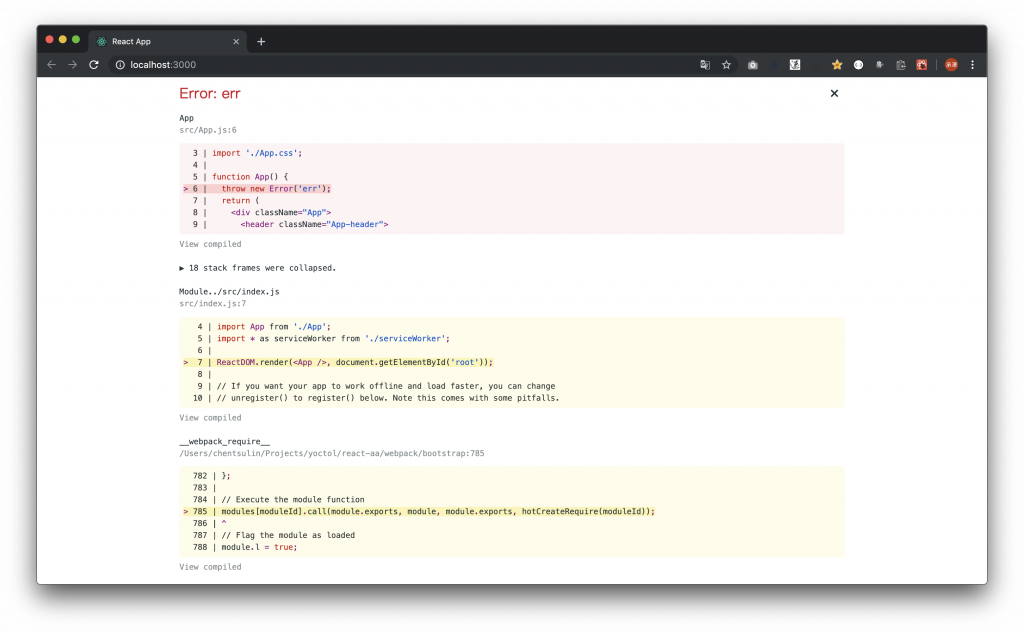
Task: Click the '// Execute the module function' comment
Action: [x=293, y=500]
